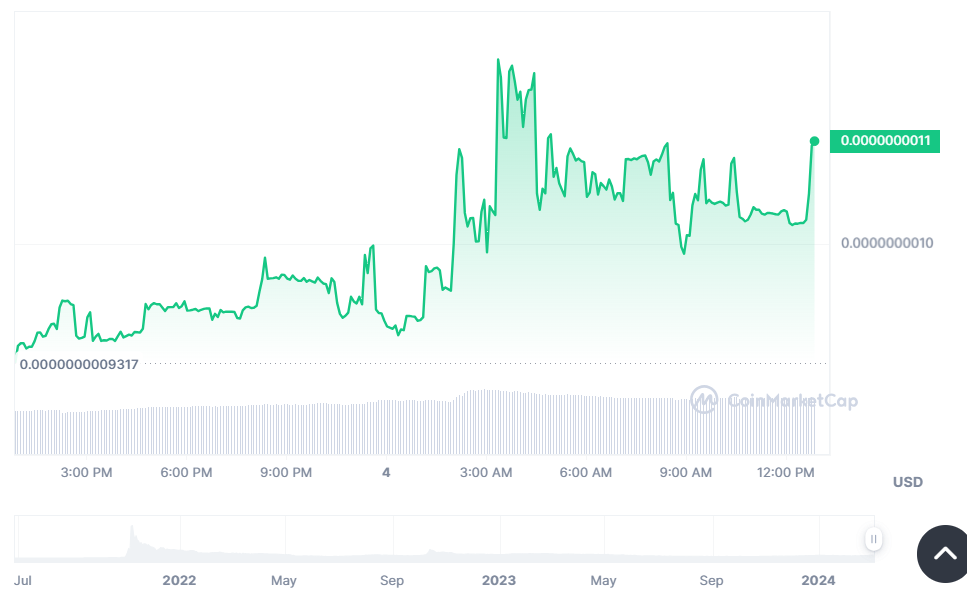The height and width of the screenshot is (603, 967).
Task: Select the 12:00 PM time axis marker
Action: tap(787, 472)
